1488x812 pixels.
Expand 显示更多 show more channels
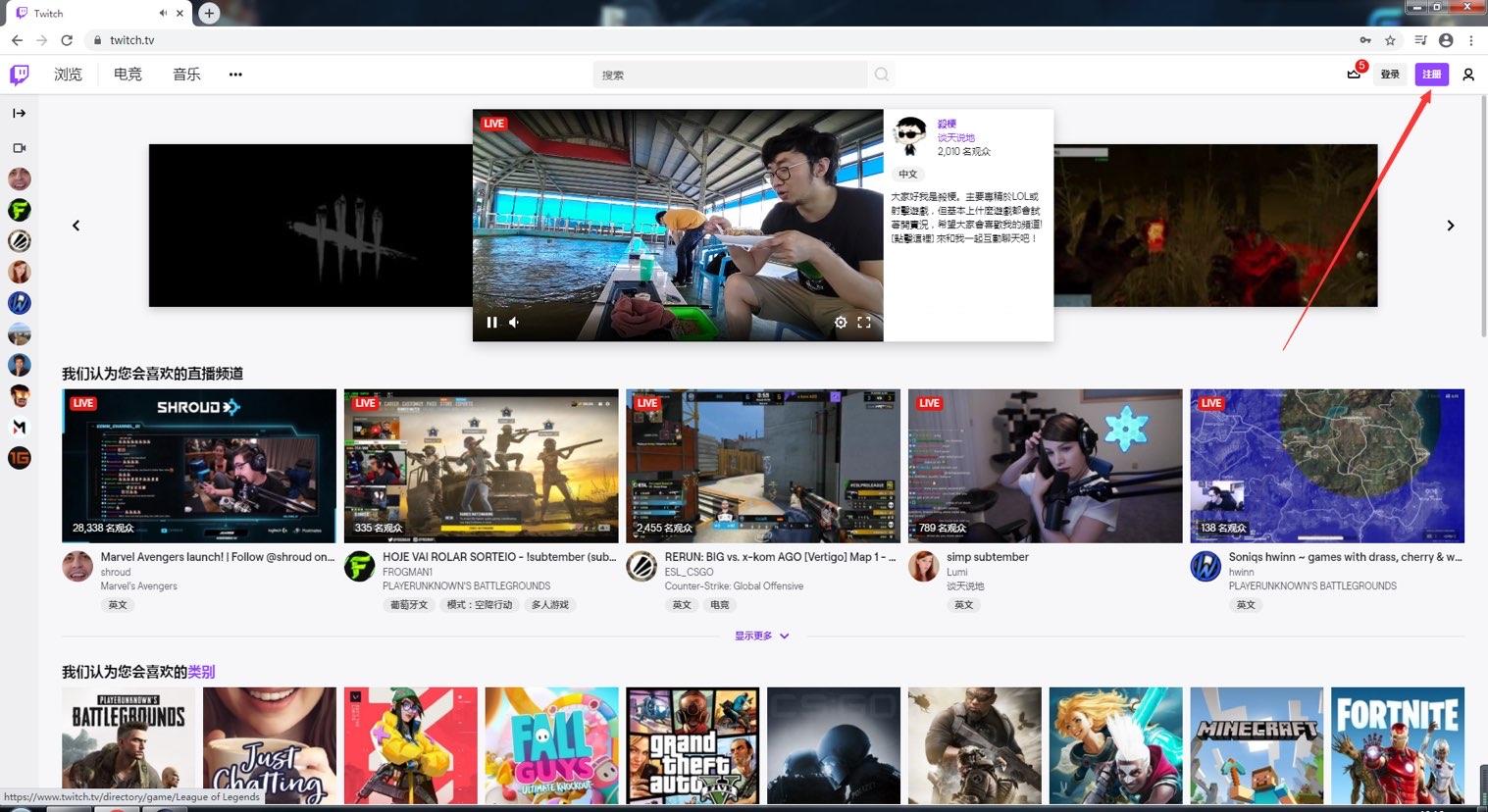click(x=761, y=635)
